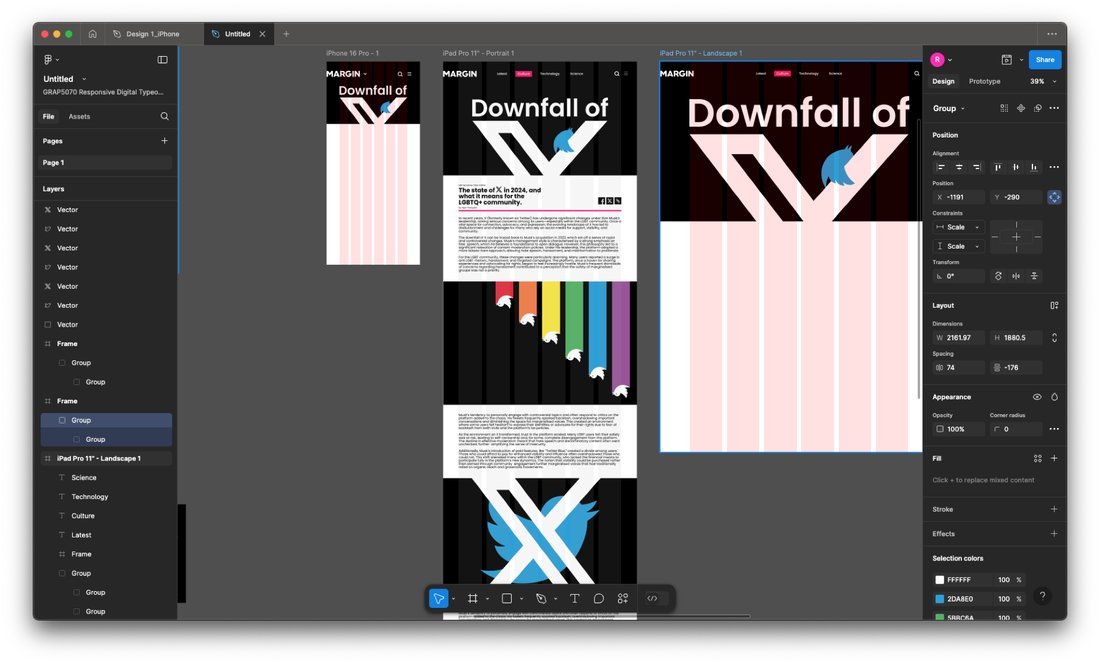Click the 2DA8E0 blue color swatch

[939, 599]
